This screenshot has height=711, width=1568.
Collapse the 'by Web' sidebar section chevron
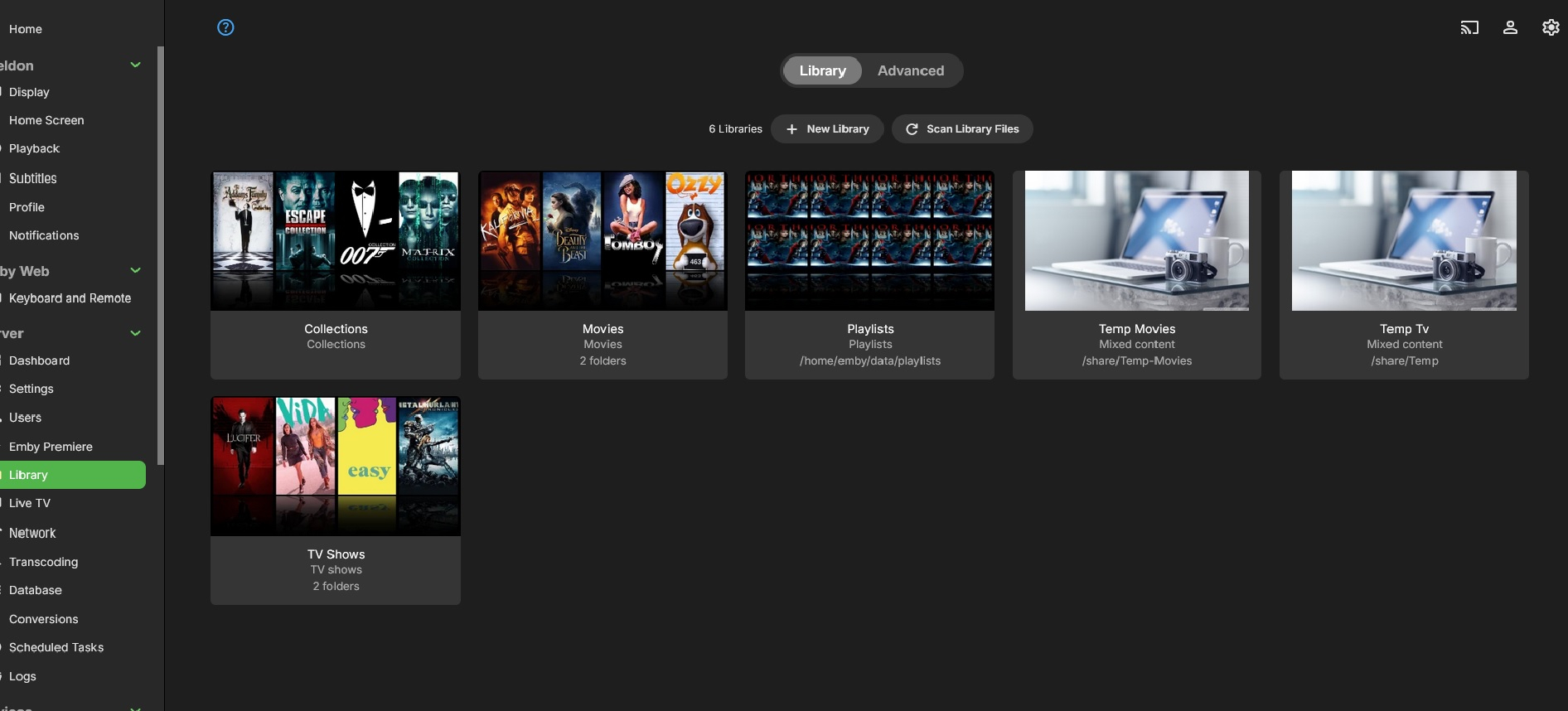pos(136,270)
